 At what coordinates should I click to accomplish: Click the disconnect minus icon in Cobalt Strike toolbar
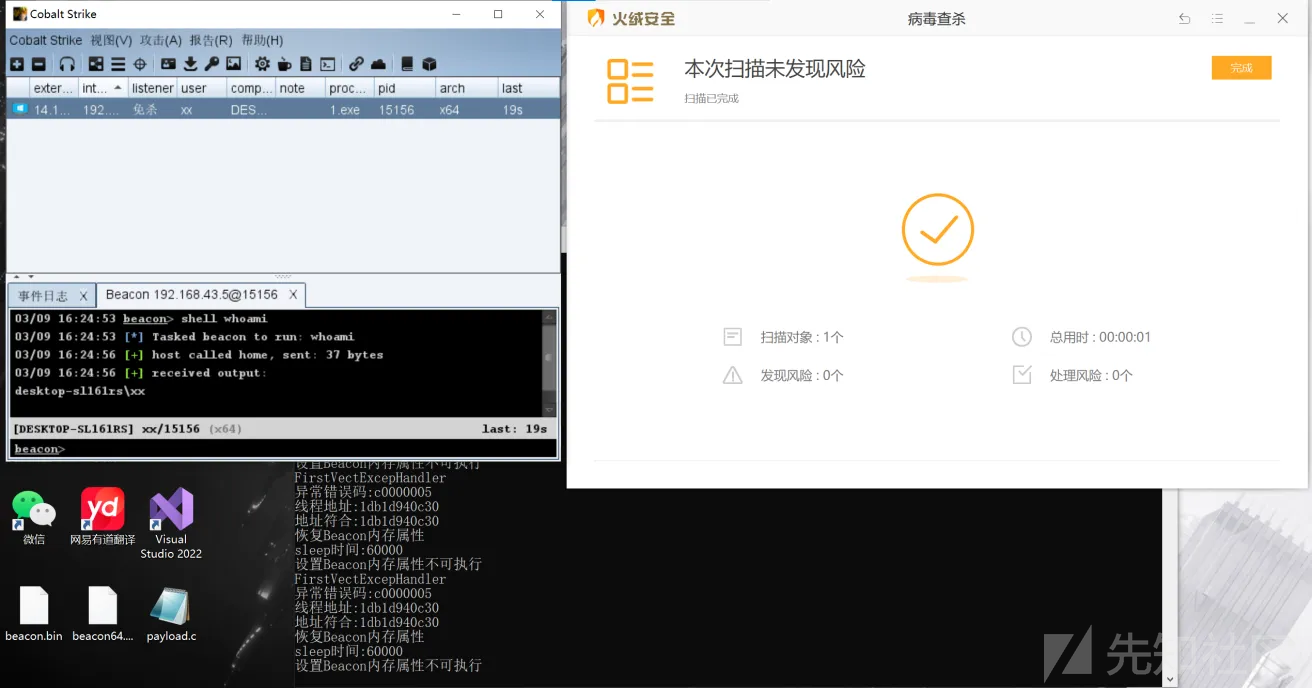click(x=38, y=64)
